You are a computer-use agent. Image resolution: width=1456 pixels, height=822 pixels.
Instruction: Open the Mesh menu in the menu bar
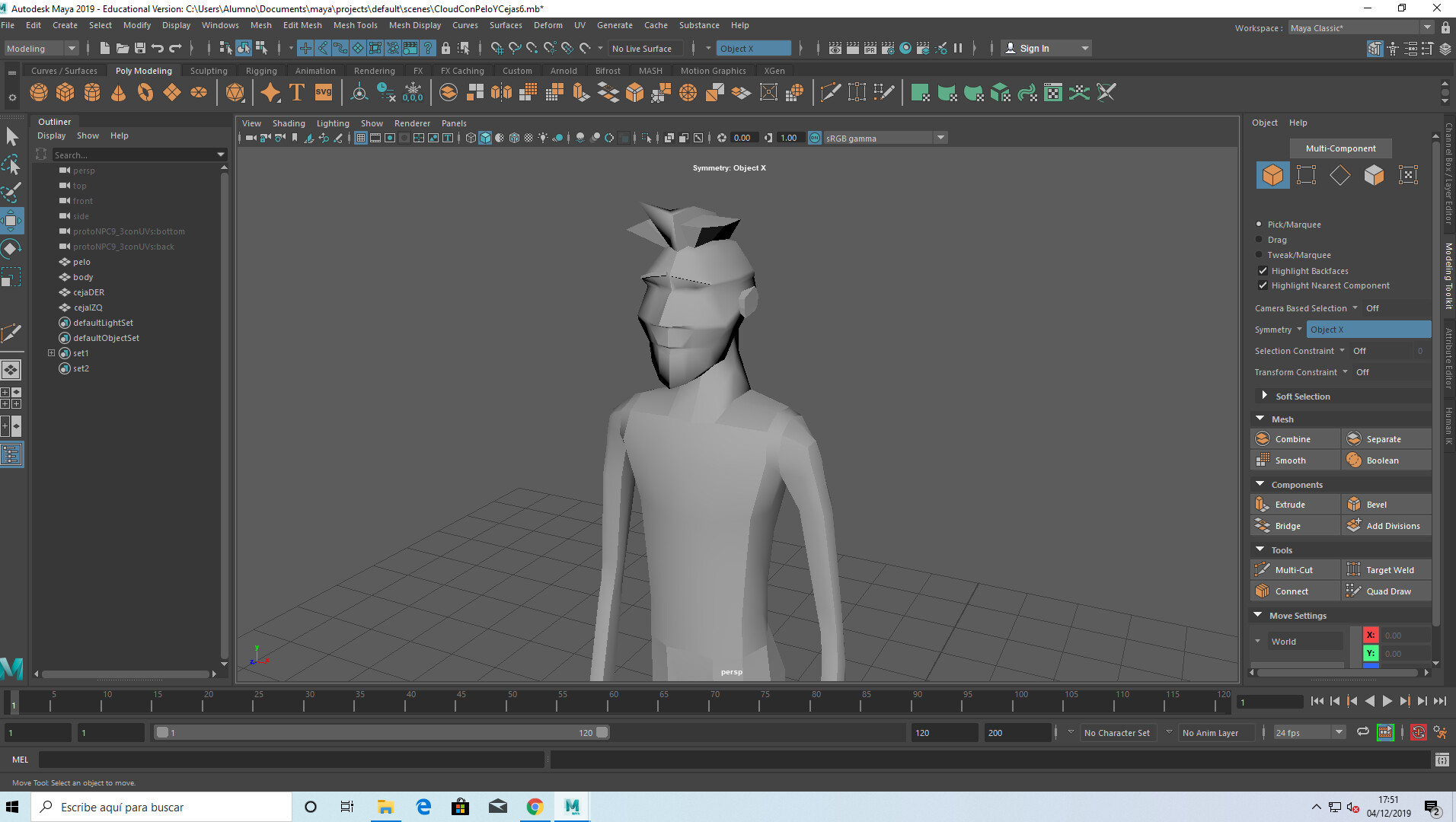(261, 25)
